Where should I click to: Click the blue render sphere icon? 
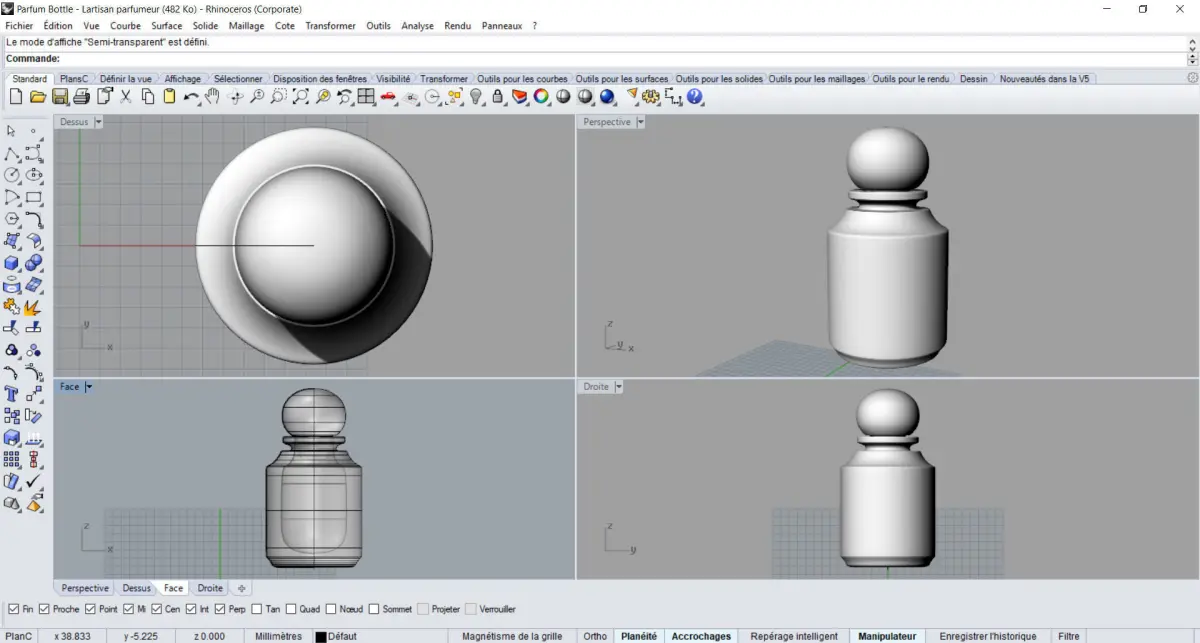tap(607, 97)
